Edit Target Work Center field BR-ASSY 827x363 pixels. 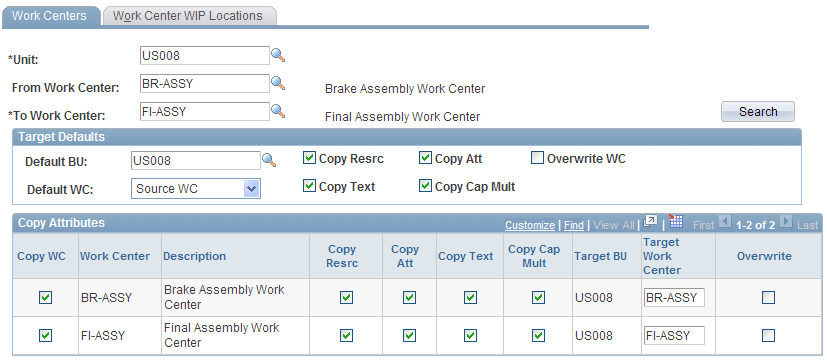click(675, 298)
